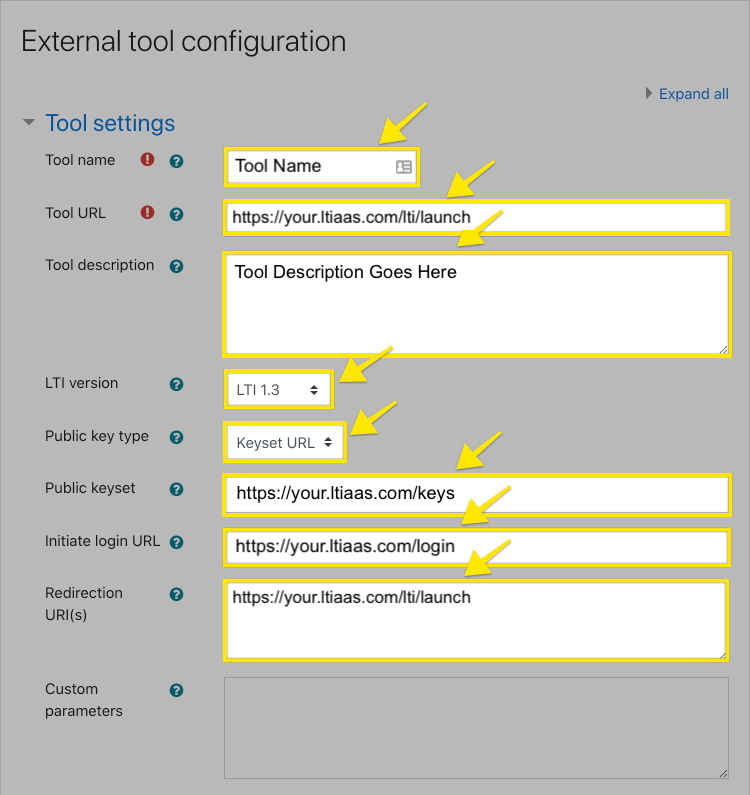
Task: Open help for Tool URL
Action: point(176,214)
